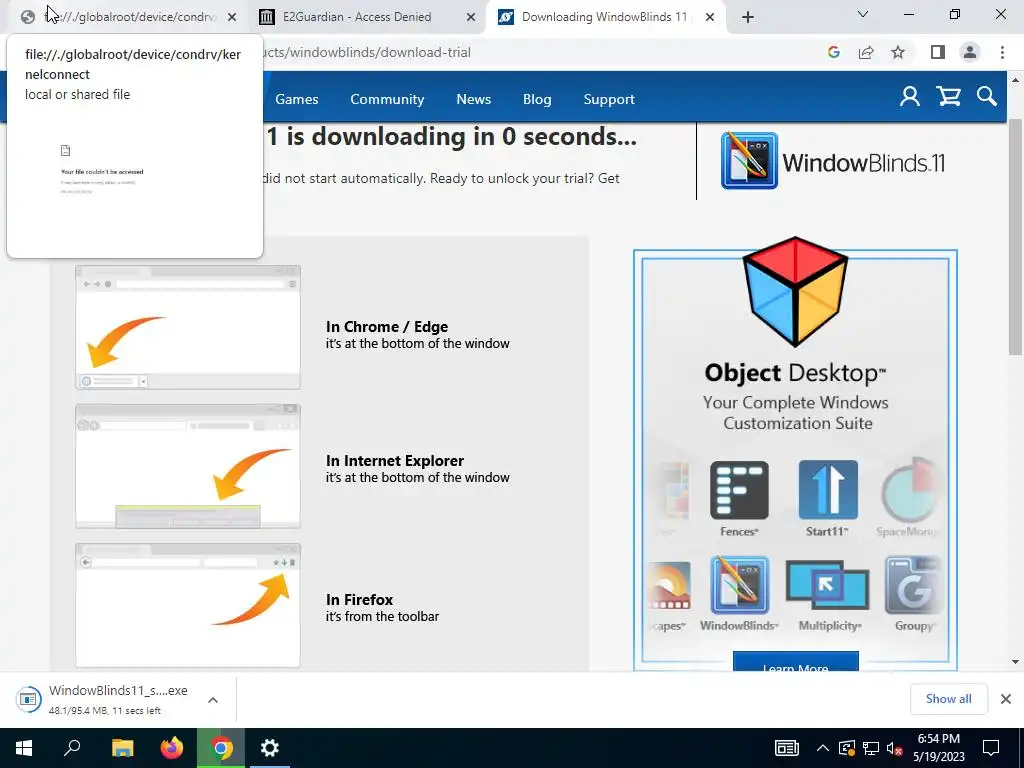Click the Object Desktop cube logo

tap(795, 291)
